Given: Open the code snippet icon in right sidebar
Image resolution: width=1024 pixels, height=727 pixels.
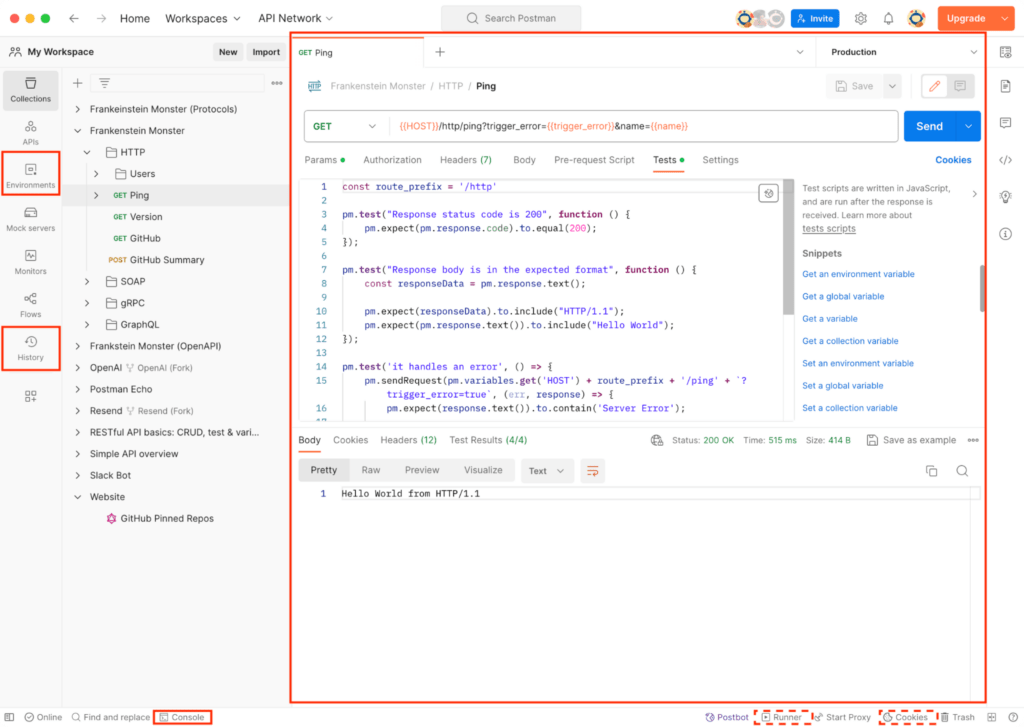Looking at the screenshot, I should 1006,160.
